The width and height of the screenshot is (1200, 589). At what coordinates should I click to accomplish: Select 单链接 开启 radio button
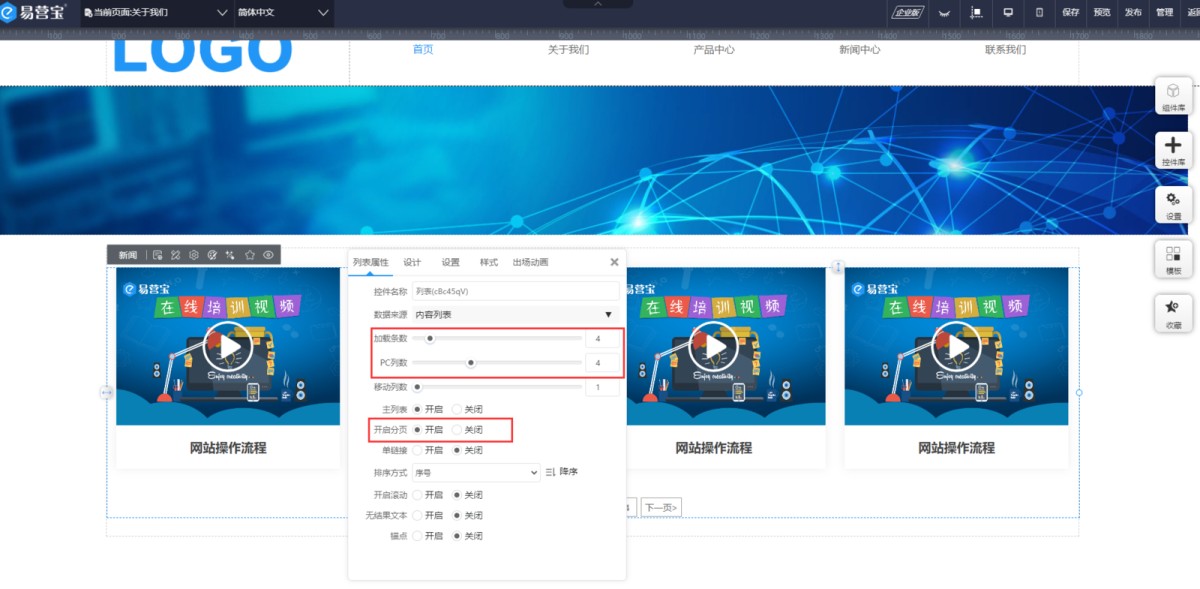[x=417, y=450]
